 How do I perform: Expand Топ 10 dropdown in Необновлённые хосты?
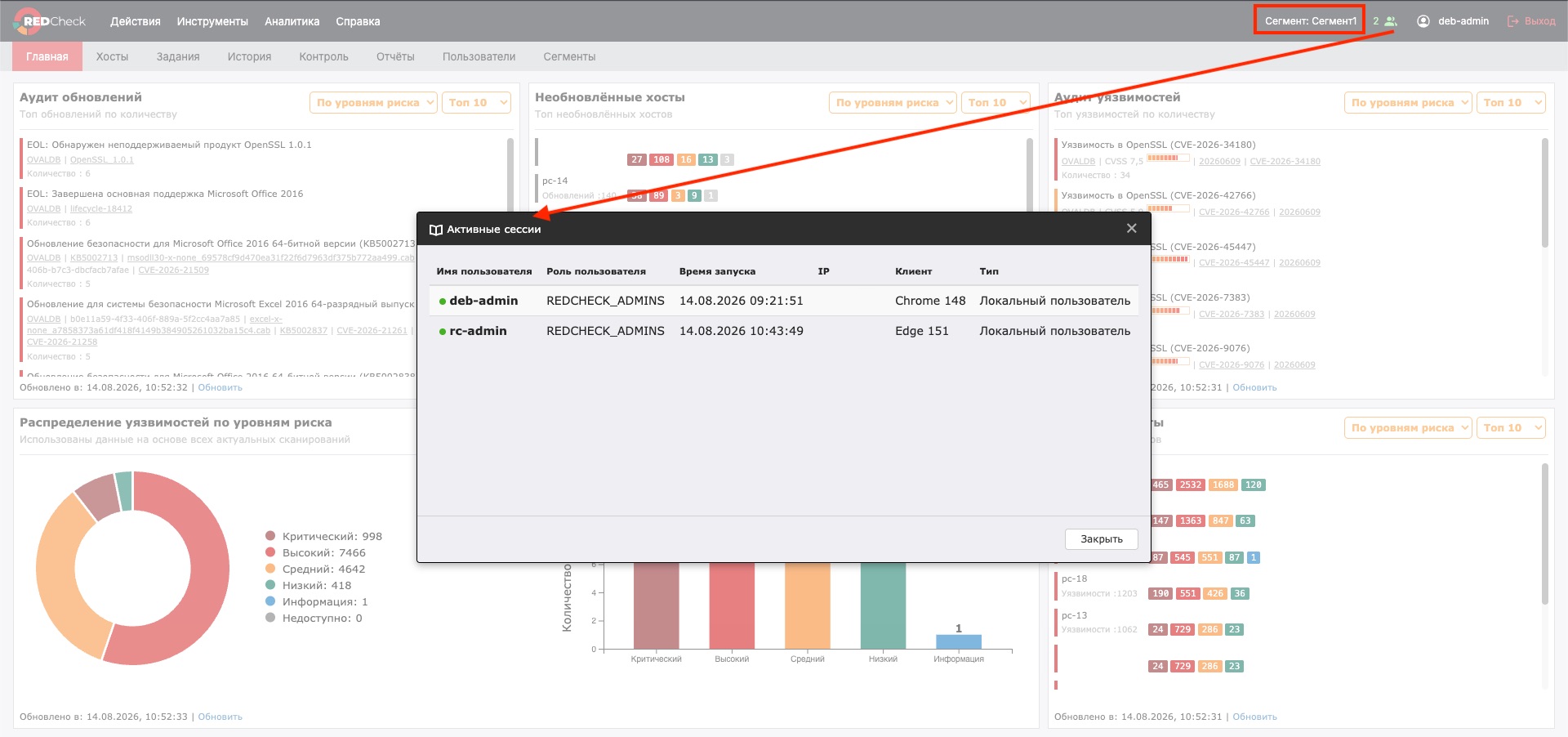[x=996, y=102]
